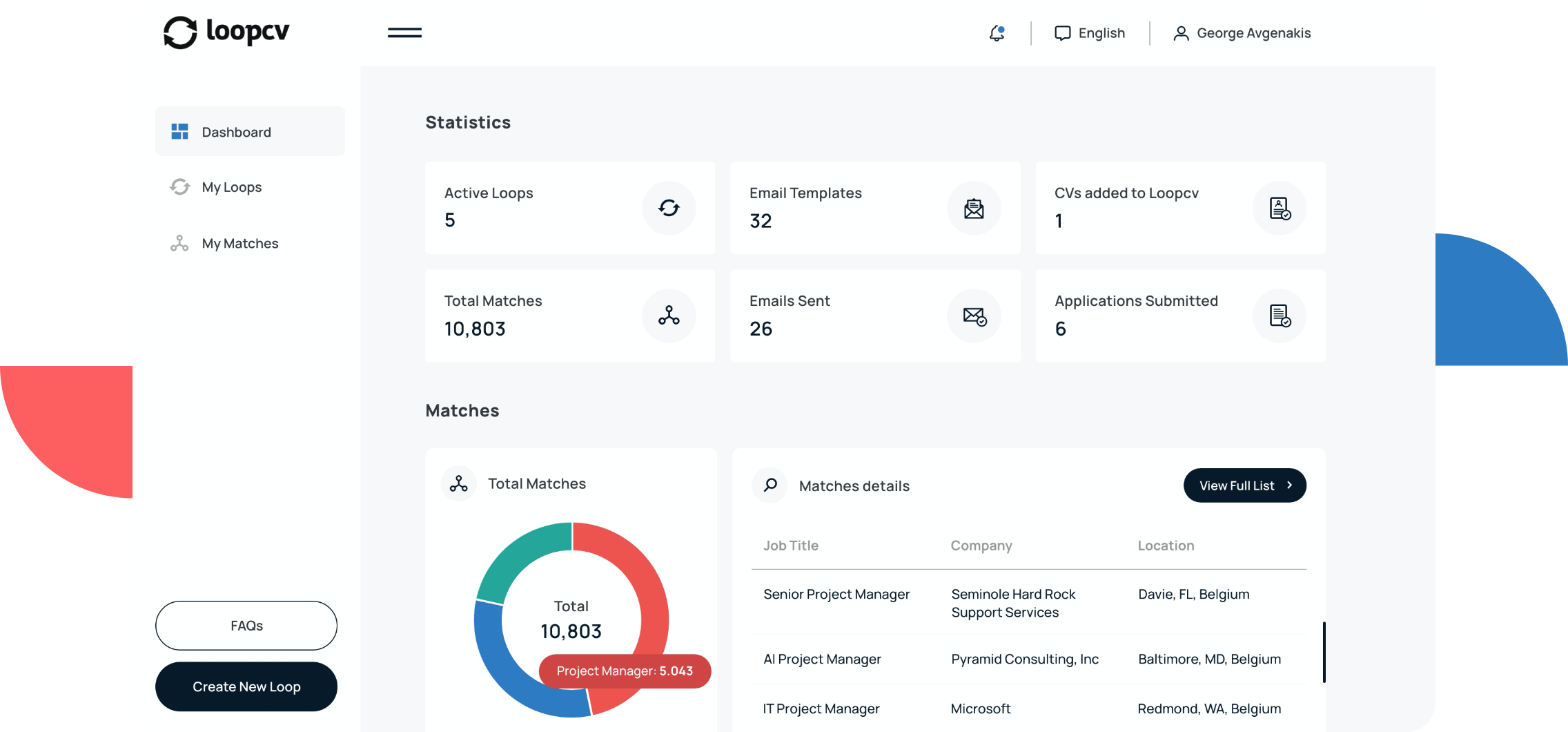Click the Total Matches statistics node icon
Viewport: 1568px width, 732px height.
(668, 316)
